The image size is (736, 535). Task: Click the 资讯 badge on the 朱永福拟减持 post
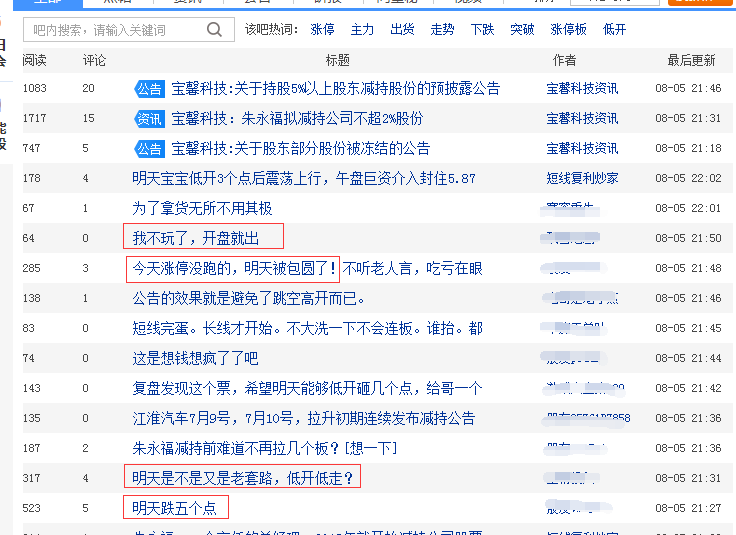pyautogui.click(x=149, y=119)
